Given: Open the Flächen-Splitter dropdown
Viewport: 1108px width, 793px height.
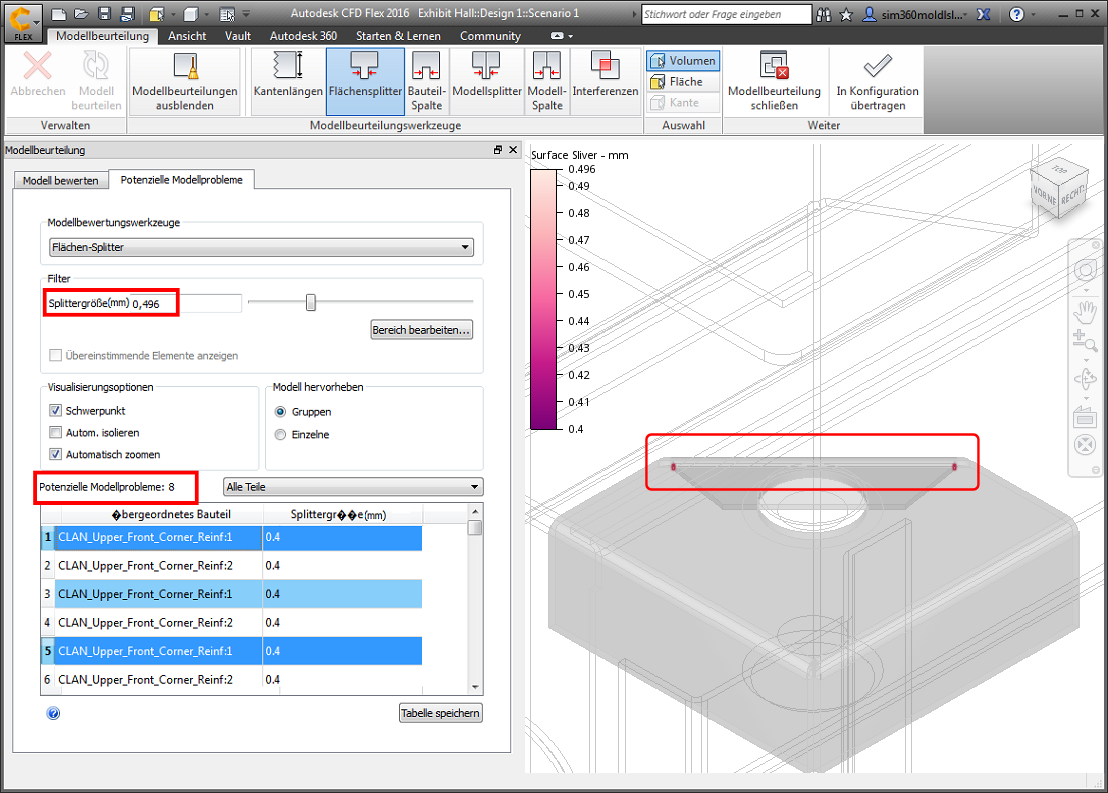Looking at the screenshot, I should [x=261, y=247].
